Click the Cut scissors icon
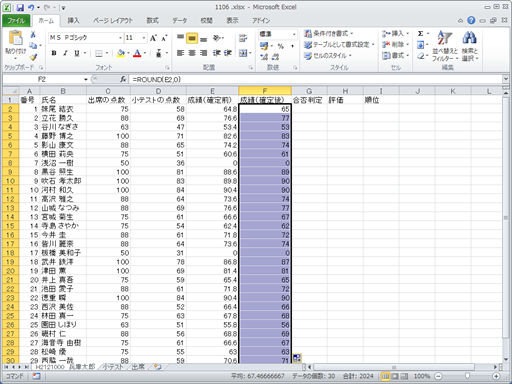This screenshot has height=384, width=512. point(33,34)
